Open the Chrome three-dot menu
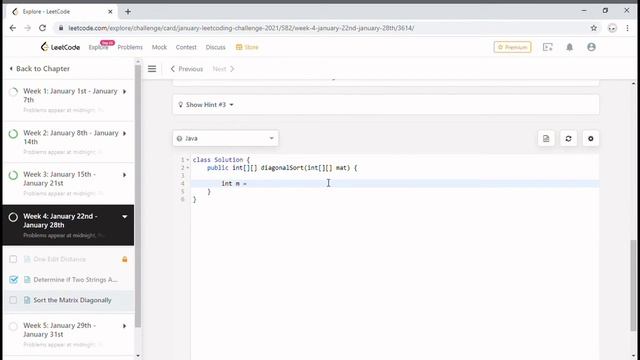640x360 pixels. (x=627, y=28)
